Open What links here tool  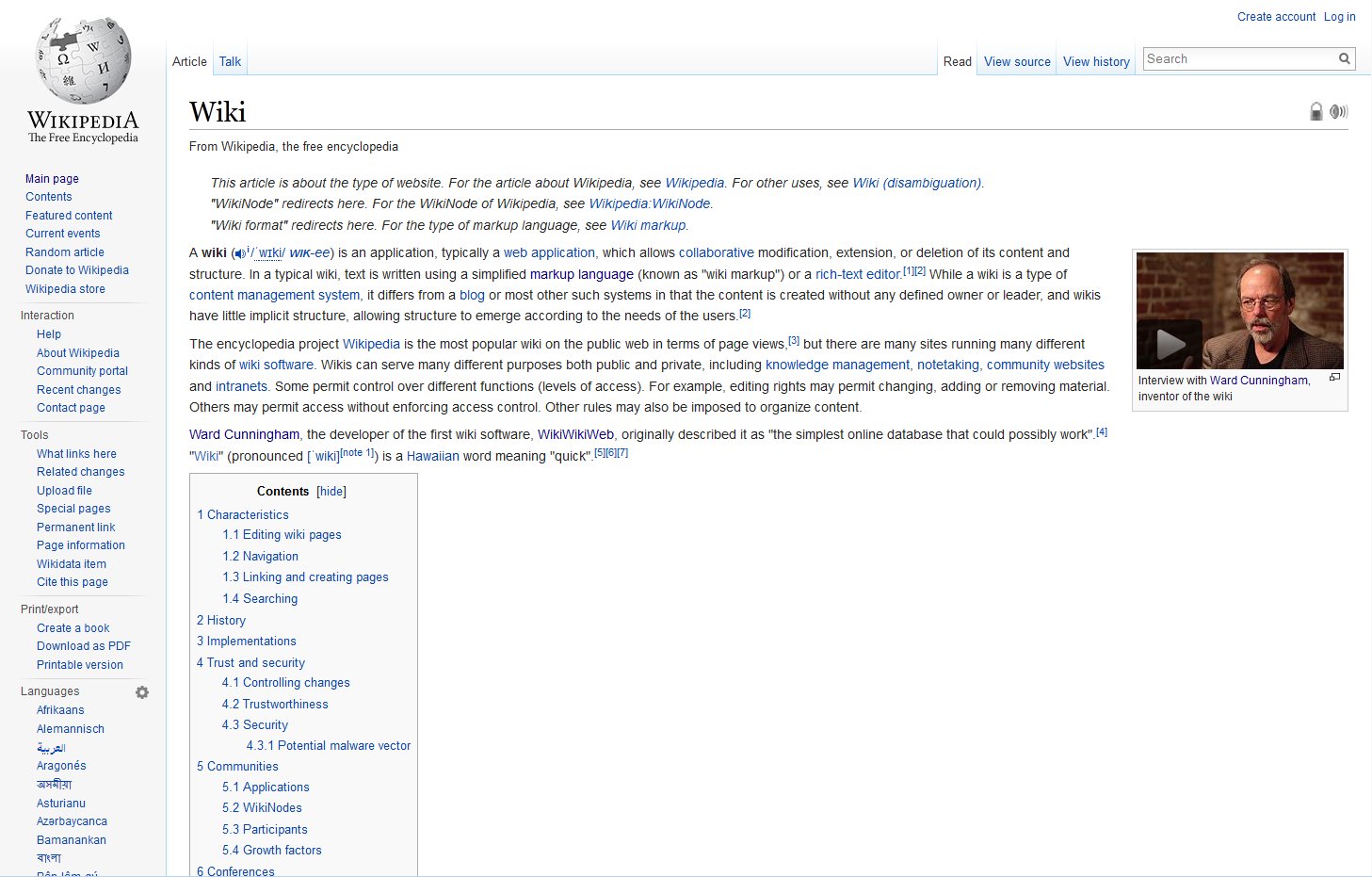(x=76, y=454)
